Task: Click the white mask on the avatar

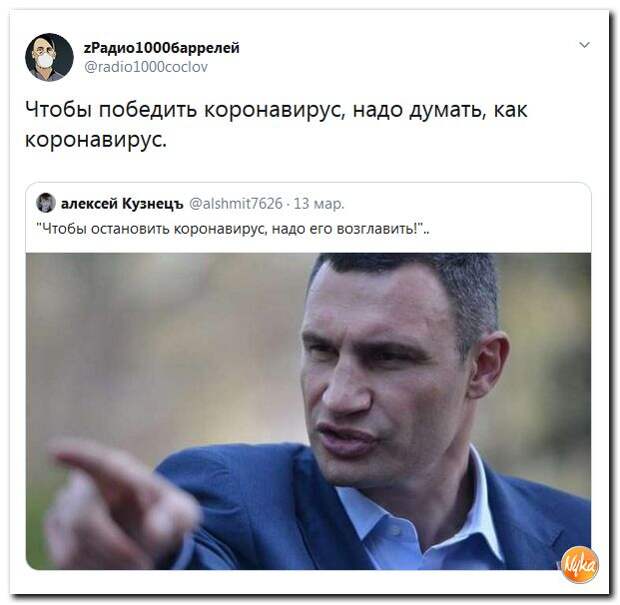Action: point(45,60)
